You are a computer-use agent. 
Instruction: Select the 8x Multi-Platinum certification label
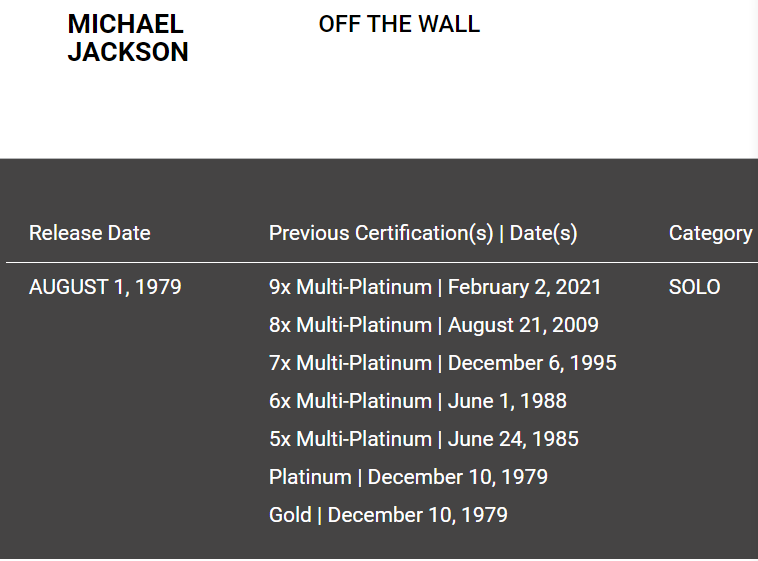(350, 325)
